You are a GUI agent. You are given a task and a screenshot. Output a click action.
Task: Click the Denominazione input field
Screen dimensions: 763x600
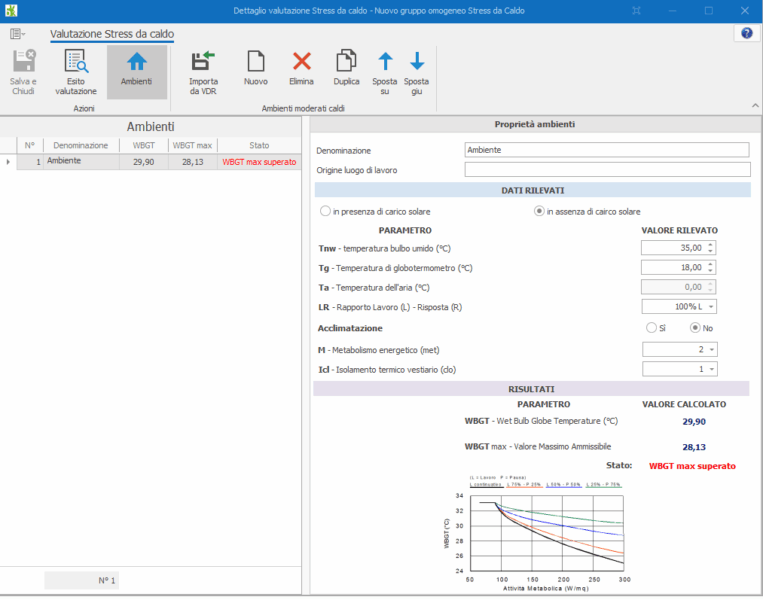click(607, 150)
